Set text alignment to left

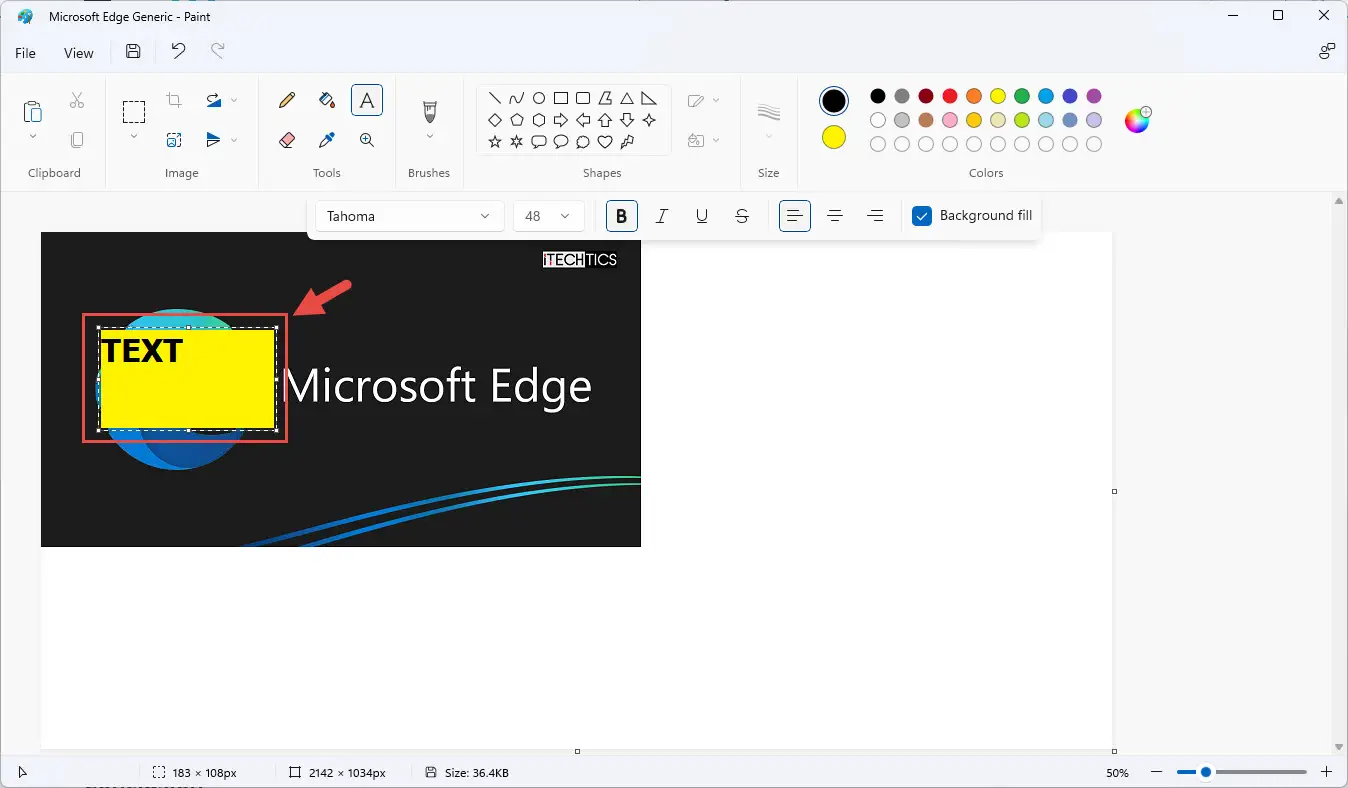point(795,216)
